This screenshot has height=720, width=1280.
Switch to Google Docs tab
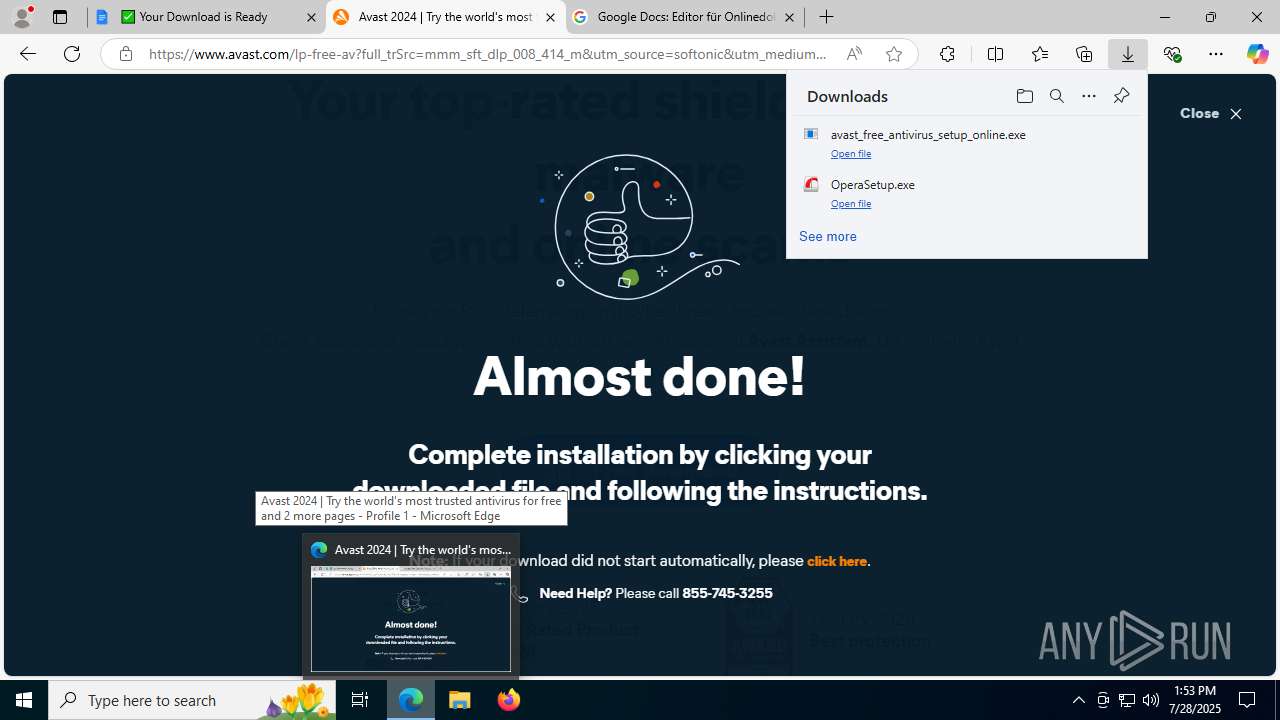point(684,17)
